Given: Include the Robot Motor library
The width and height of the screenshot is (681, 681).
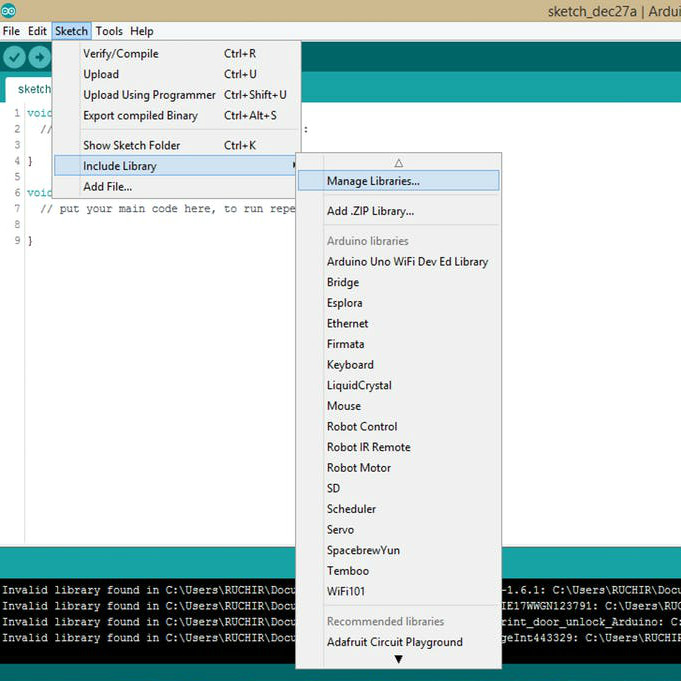Looking at the screenshot, I should 399,468.
